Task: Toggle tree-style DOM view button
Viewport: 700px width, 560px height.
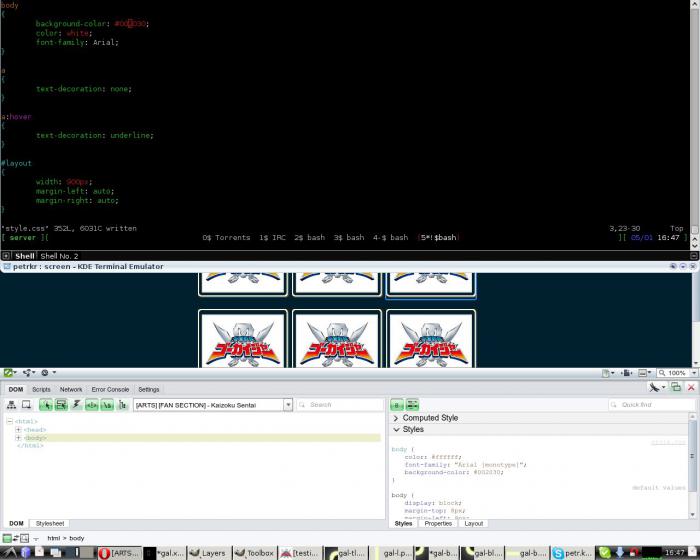Action: [122, 405]
